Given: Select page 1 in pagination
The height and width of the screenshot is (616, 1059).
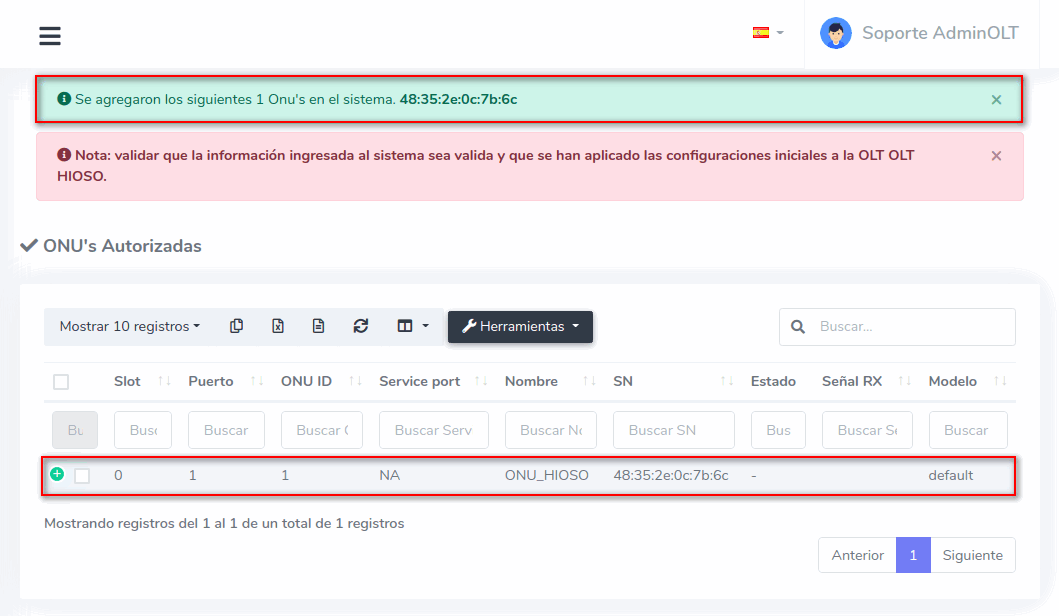Looking at the screenshot, I should pyautogui.click(x=913, y=555).
